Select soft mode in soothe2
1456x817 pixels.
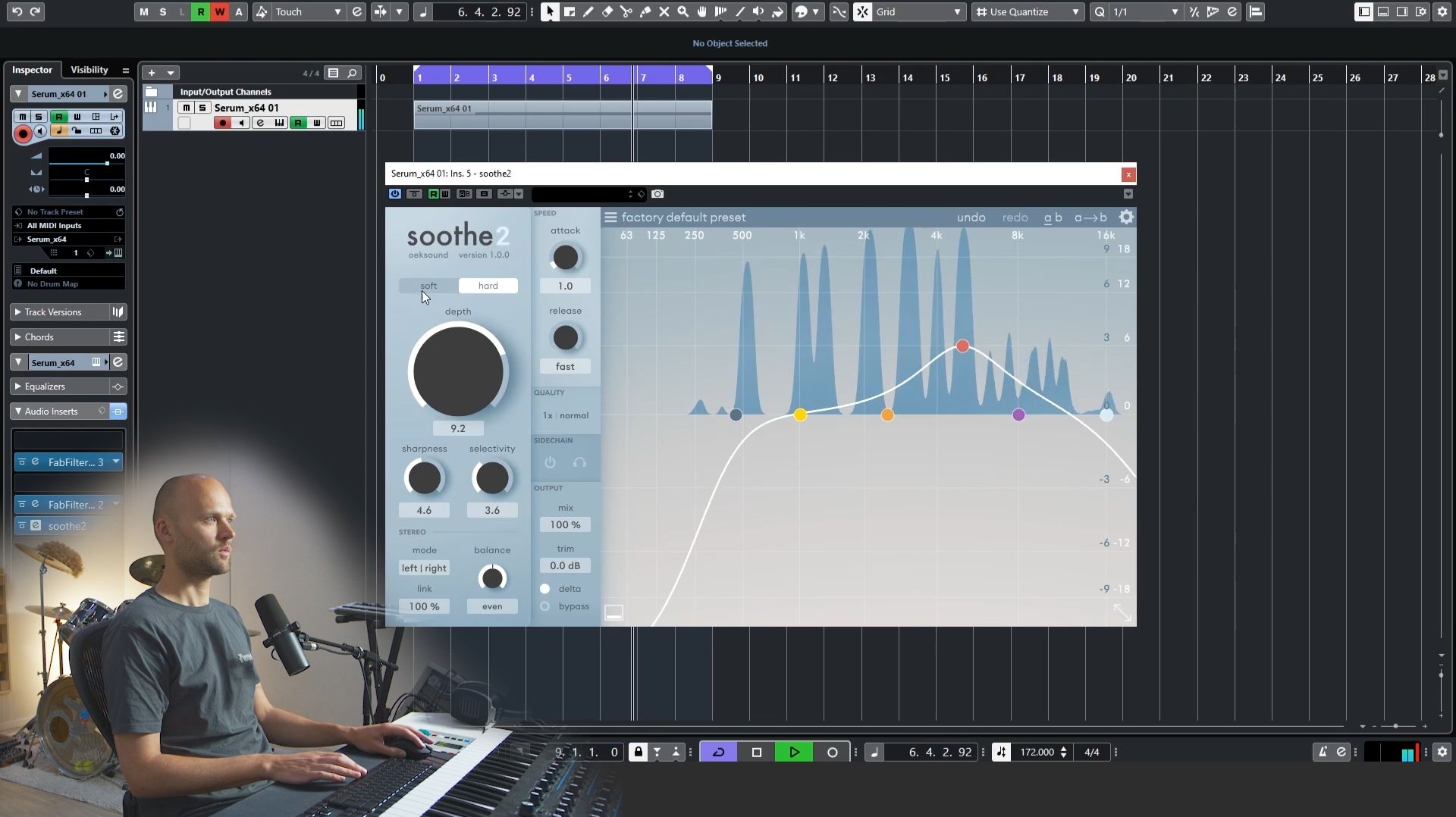(x=428, y=286)
